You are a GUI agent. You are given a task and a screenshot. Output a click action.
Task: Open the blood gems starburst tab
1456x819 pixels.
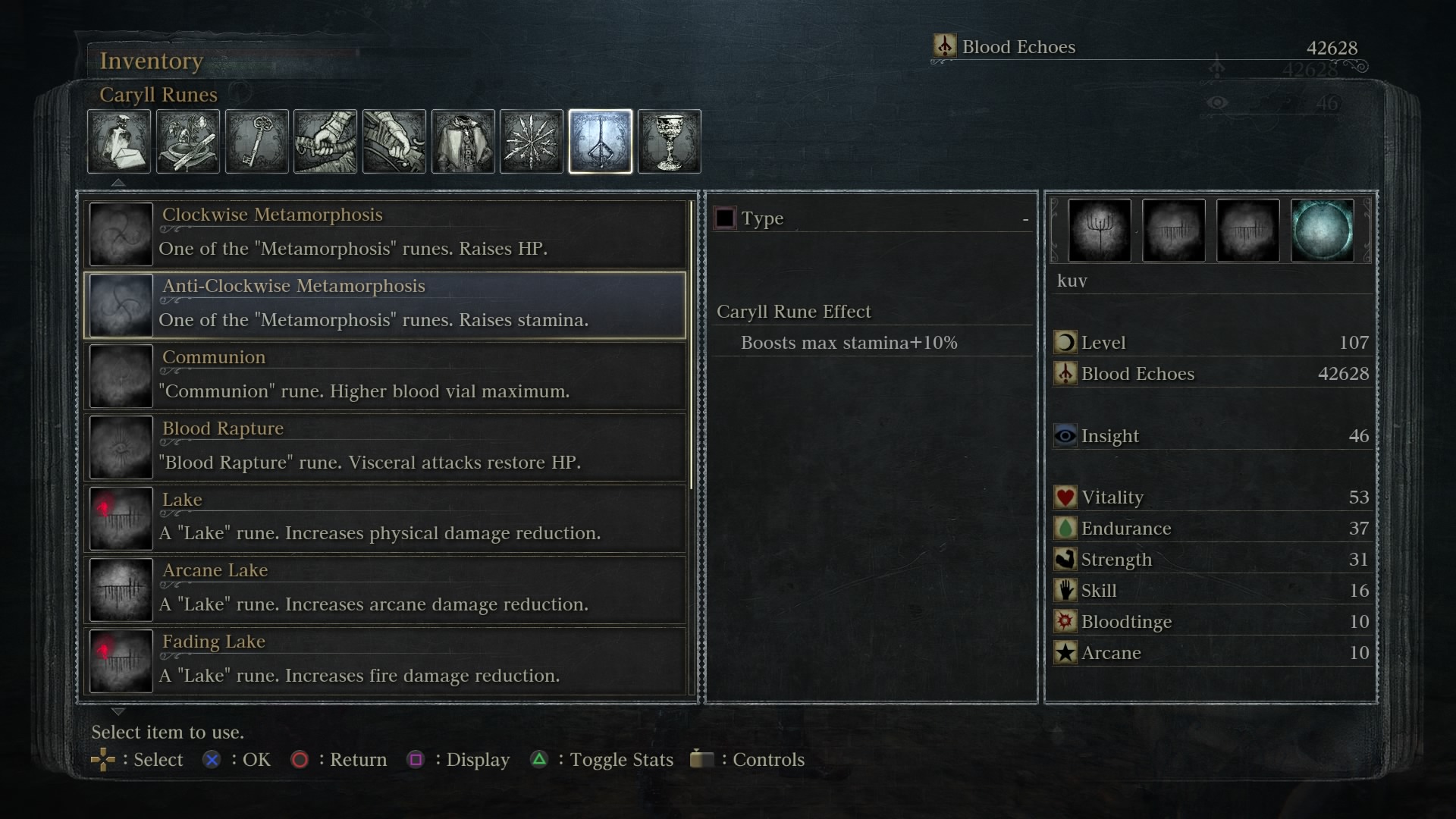coord(532,142)
